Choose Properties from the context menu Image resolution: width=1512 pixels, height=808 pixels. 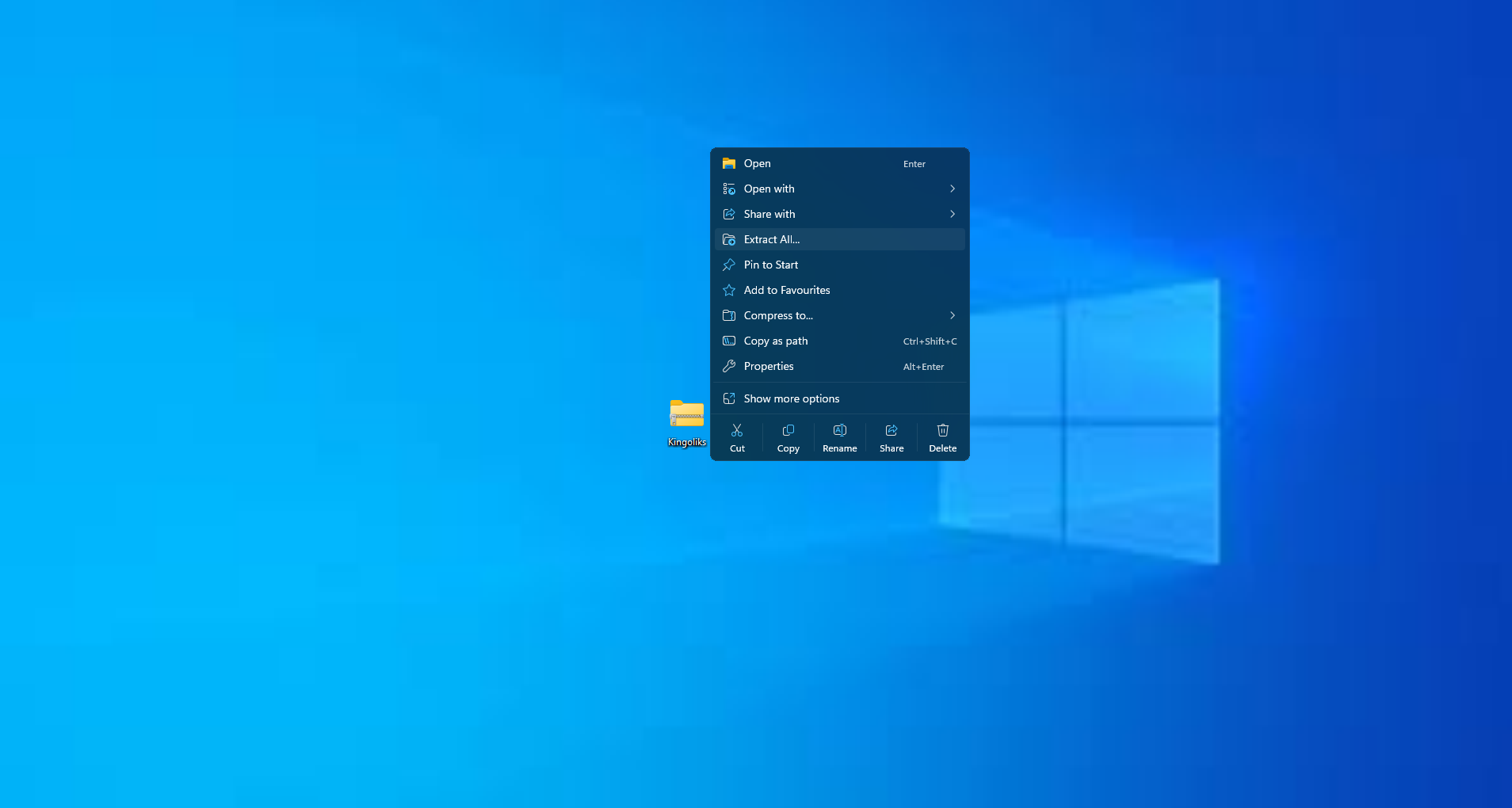[769, 366]
